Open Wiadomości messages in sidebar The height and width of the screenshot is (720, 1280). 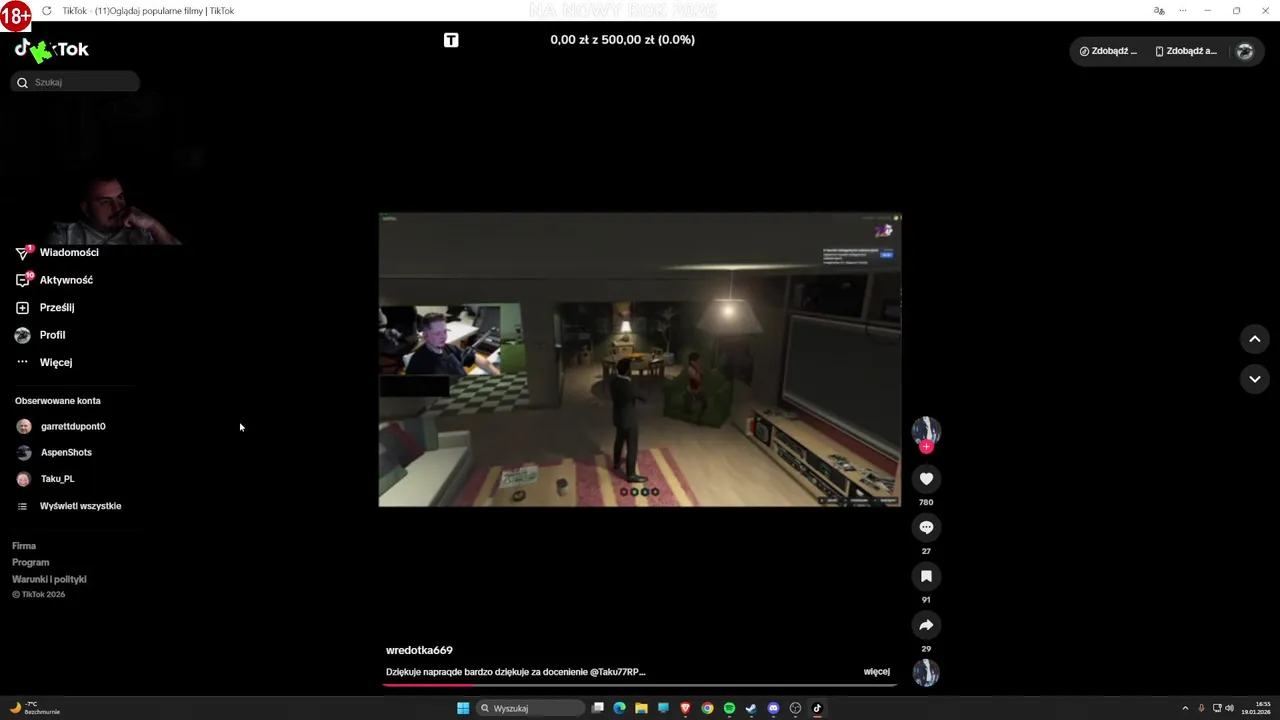click(x=57, y=252)
